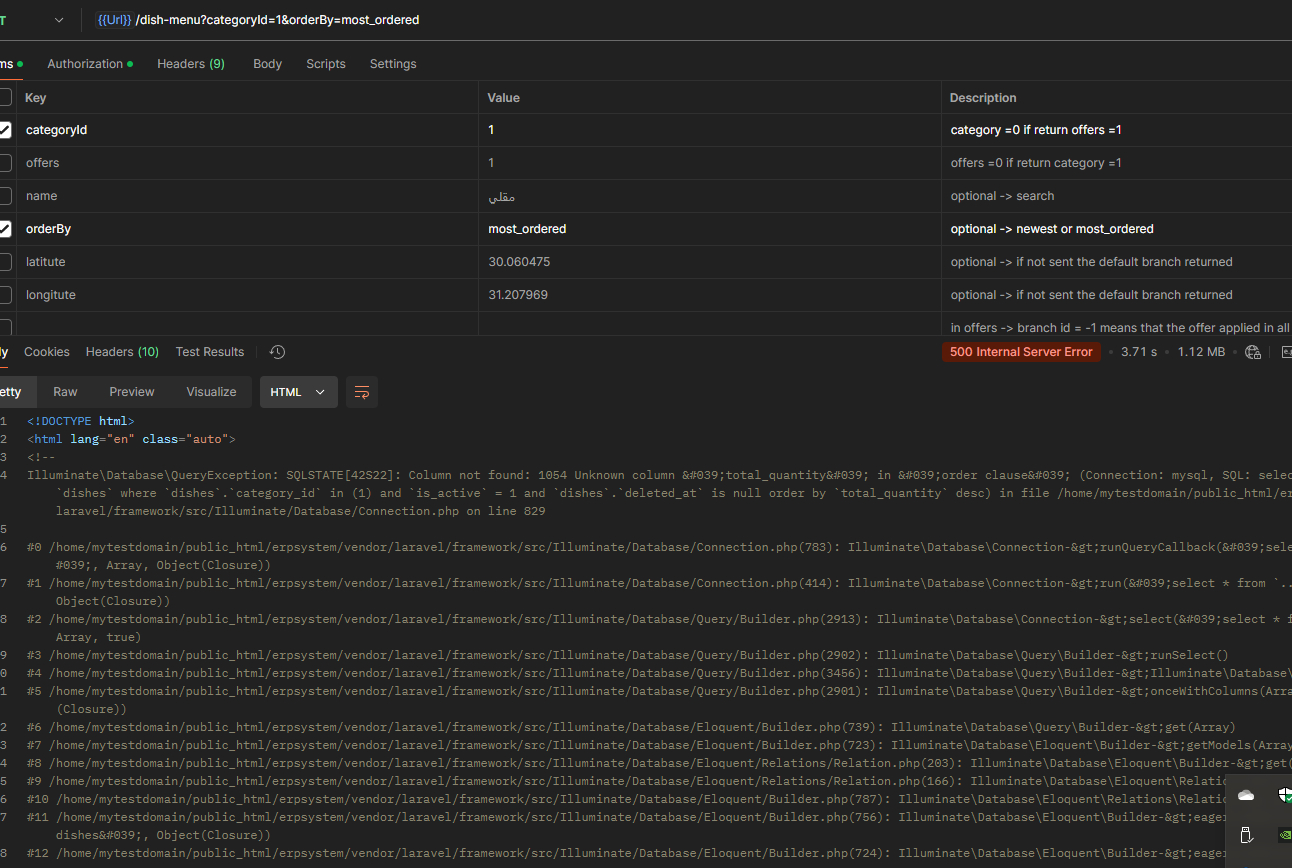Click the latitute value field 30.060475

tap(709, 262)
